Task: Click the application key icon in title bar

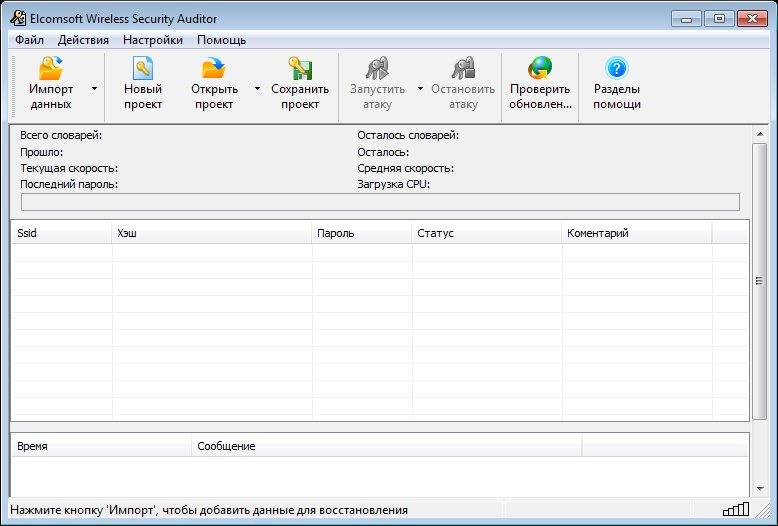Action: tap(18, 18)
